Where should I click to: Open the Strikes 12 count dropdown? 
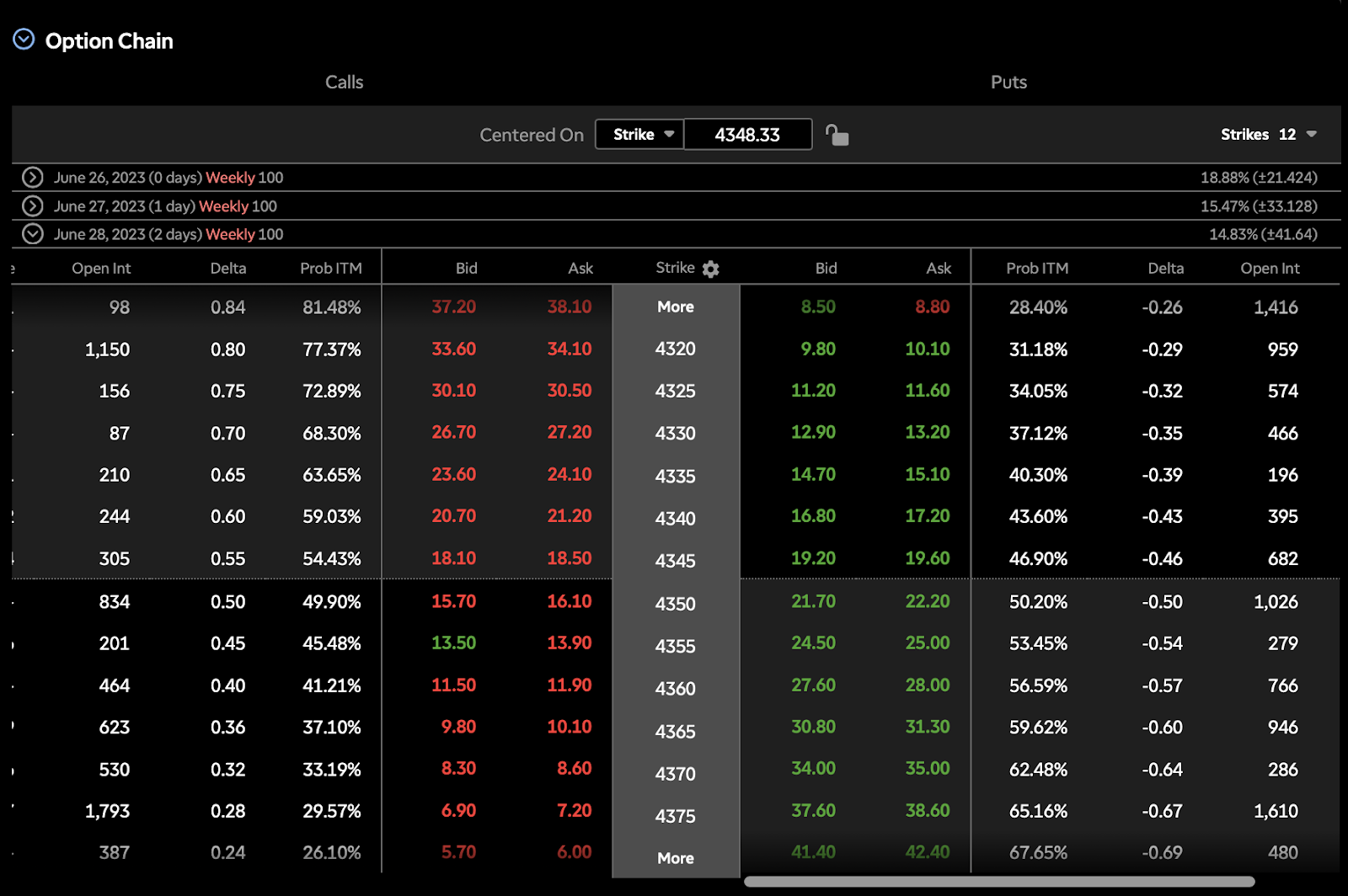tap(1269, 135)
